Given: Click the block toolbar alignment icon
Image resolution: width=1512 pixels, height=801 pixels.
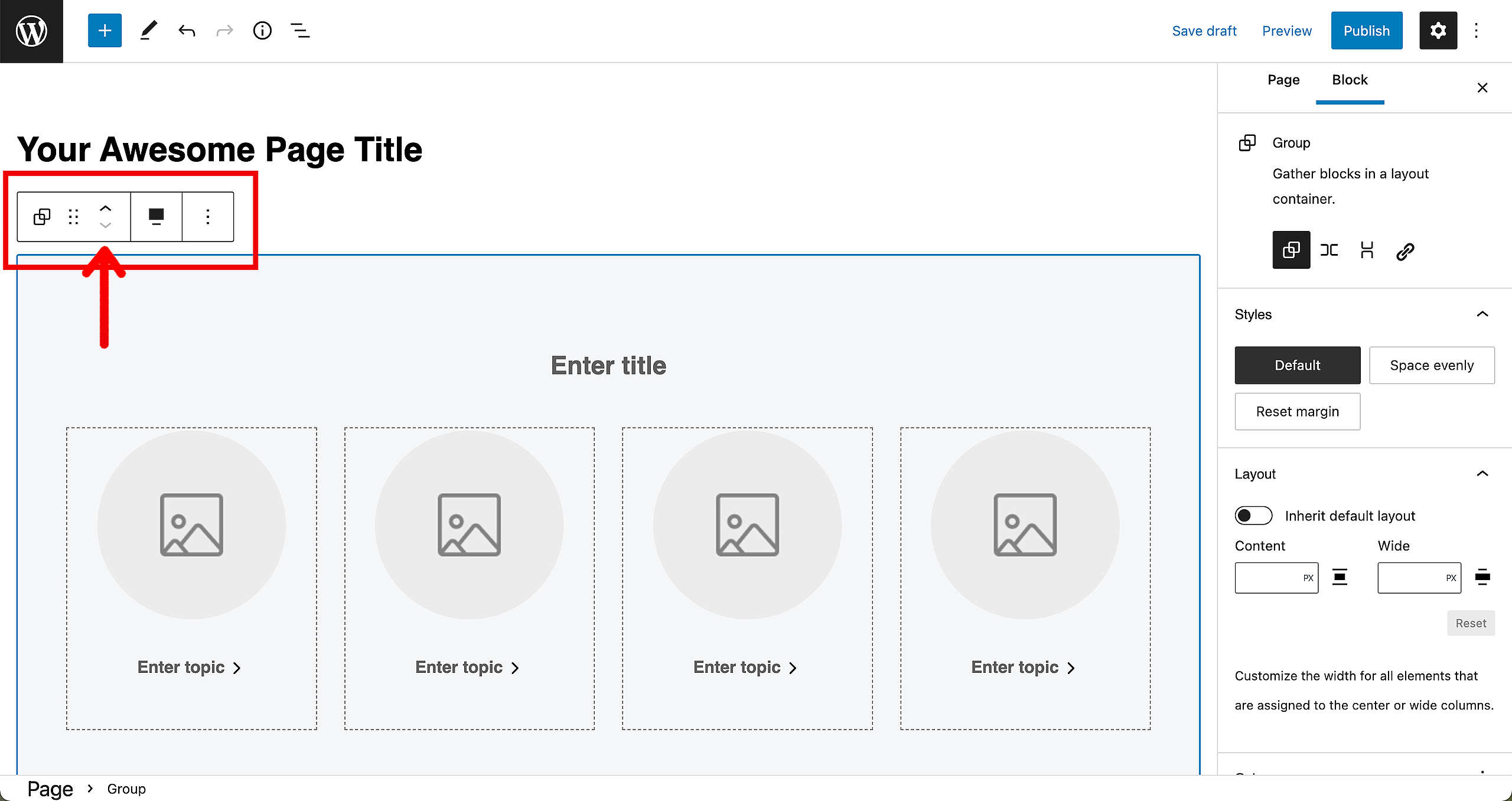Looking at the screenshot, I should (x=156, y=217).
